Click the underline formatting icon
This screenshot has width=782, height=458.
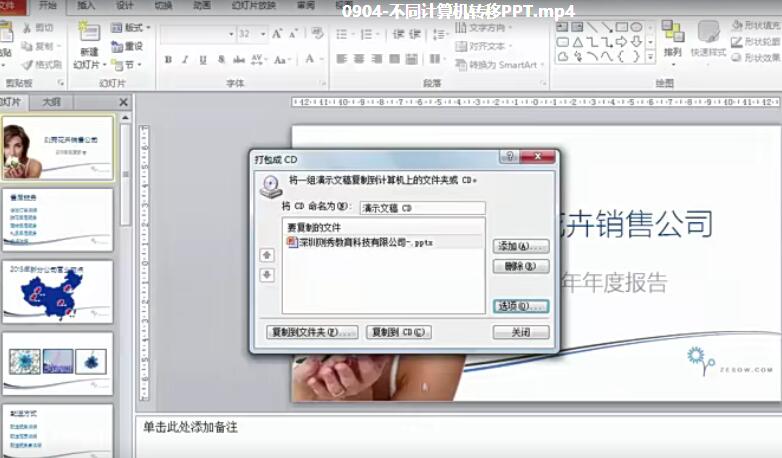tap(203, 60)
